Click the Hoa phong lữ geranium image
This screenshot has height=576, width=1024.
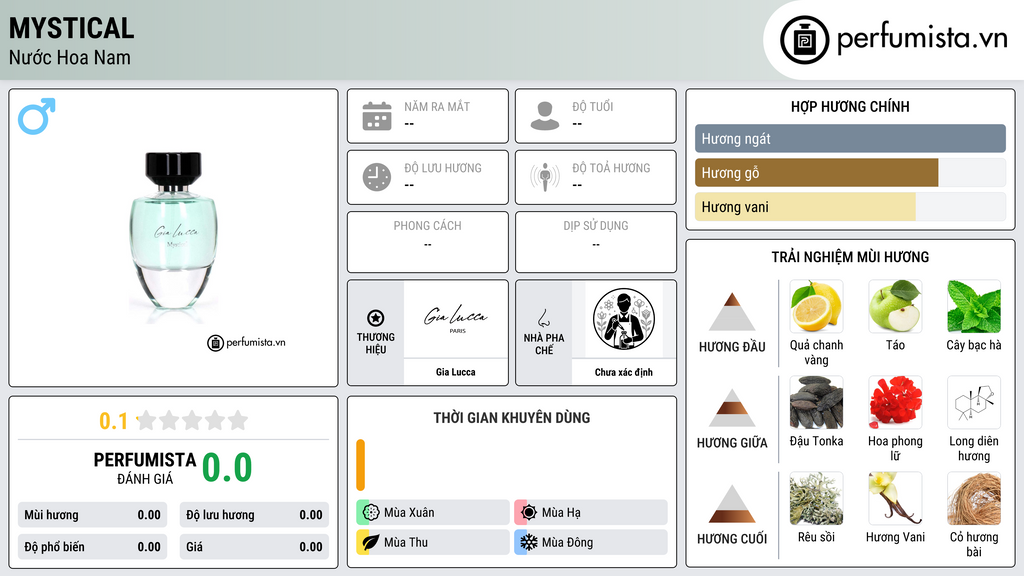tap(895, 402)
